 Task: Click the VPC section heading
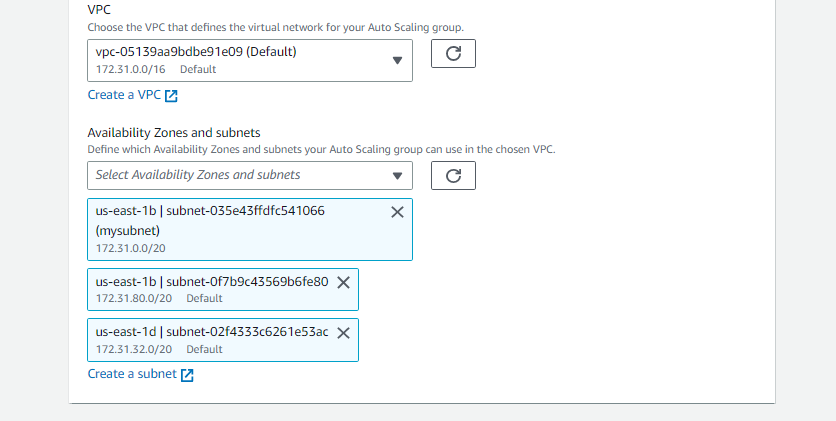(99, 10)
